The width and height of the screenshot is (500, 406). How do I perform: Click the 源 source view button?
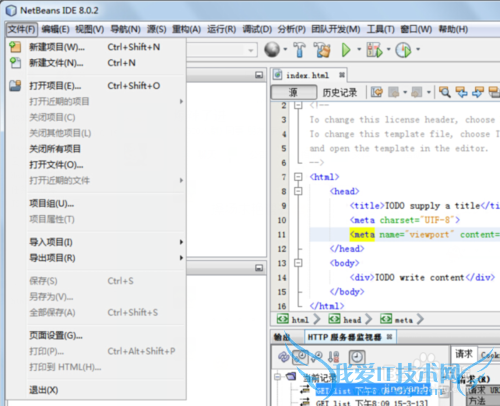pyautogui.click(x=293, y=92)
